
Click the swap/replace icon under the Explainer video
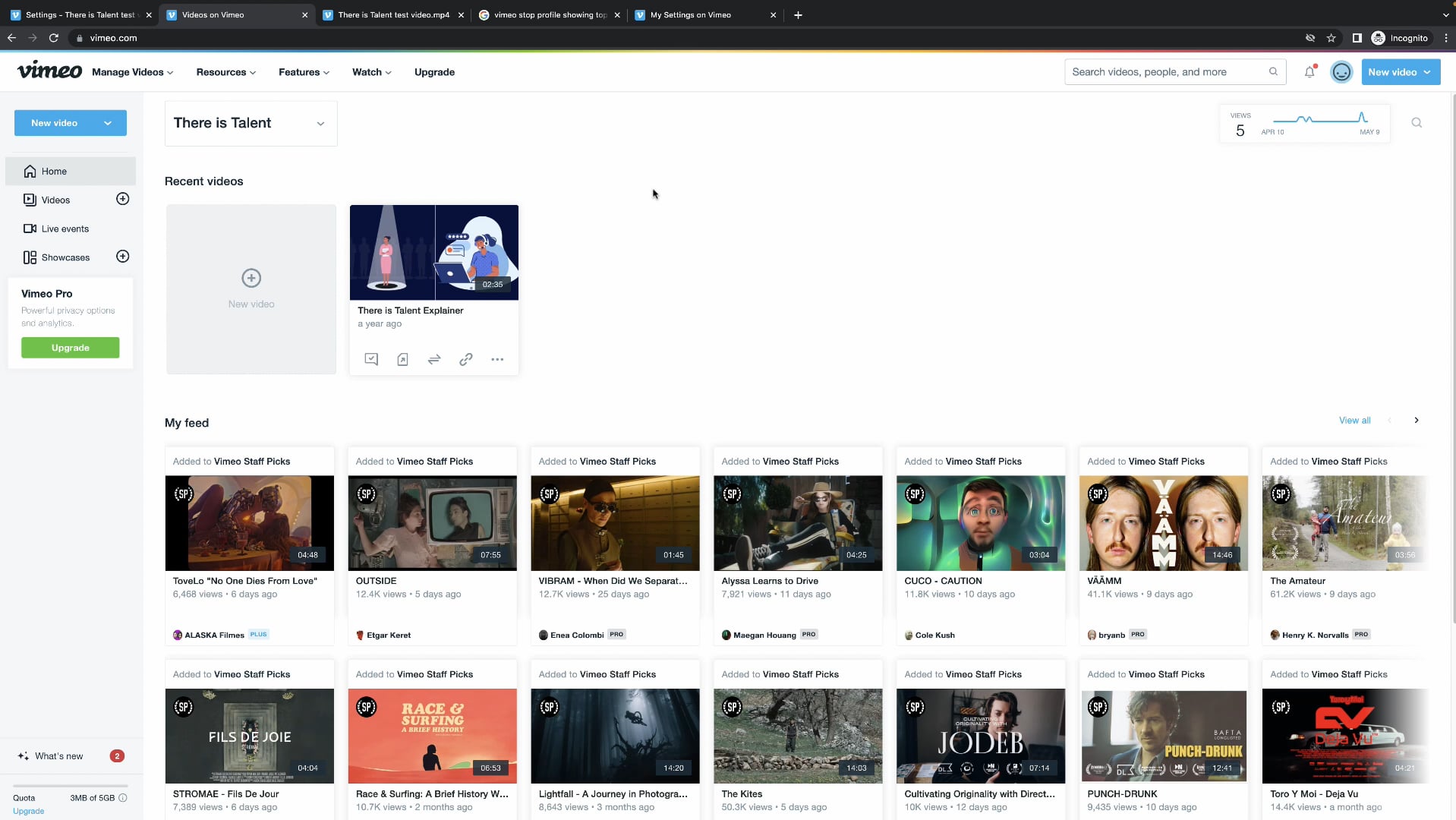pos(434,359)
